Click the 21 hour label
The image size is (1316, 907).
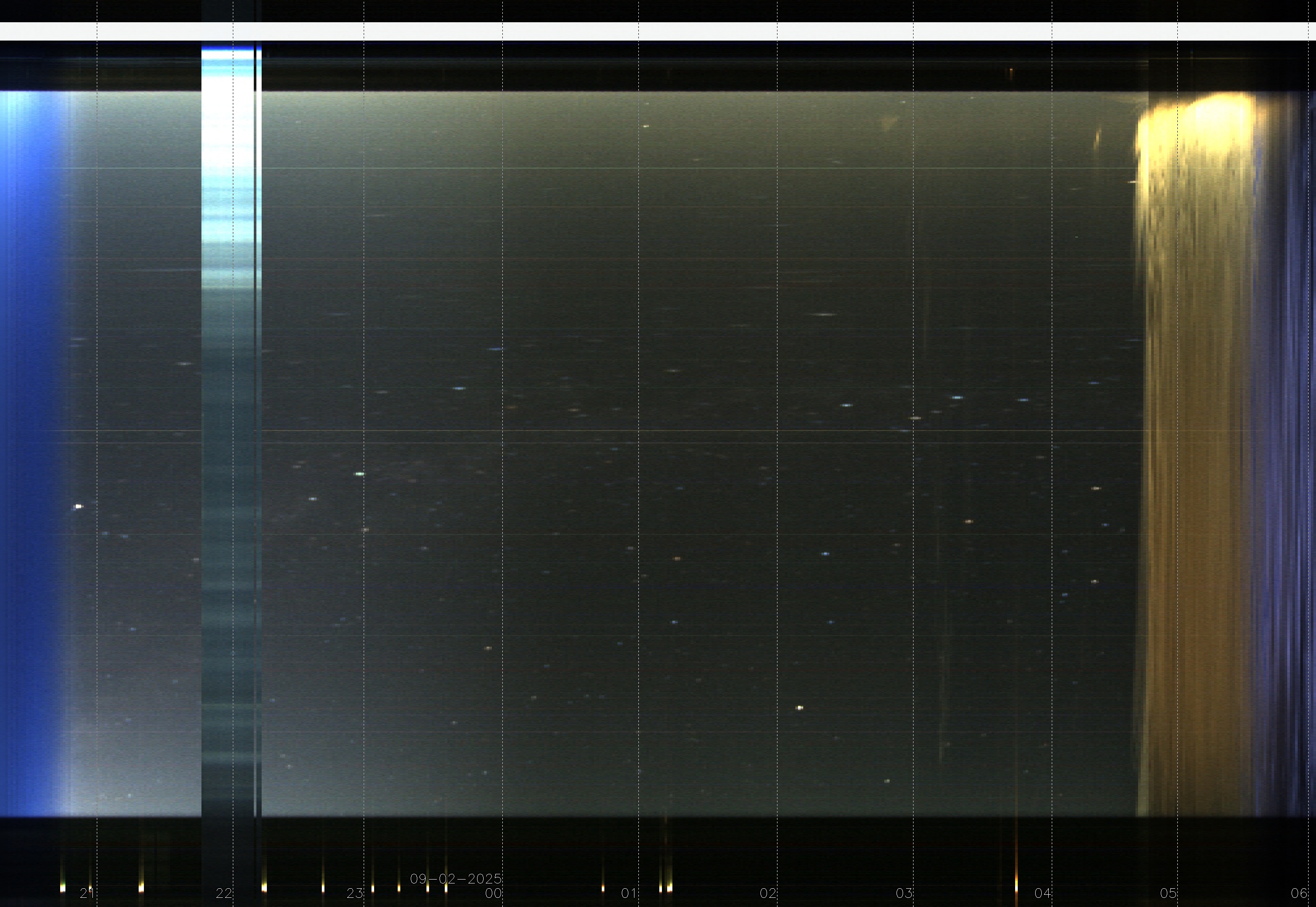click(87, 893)
